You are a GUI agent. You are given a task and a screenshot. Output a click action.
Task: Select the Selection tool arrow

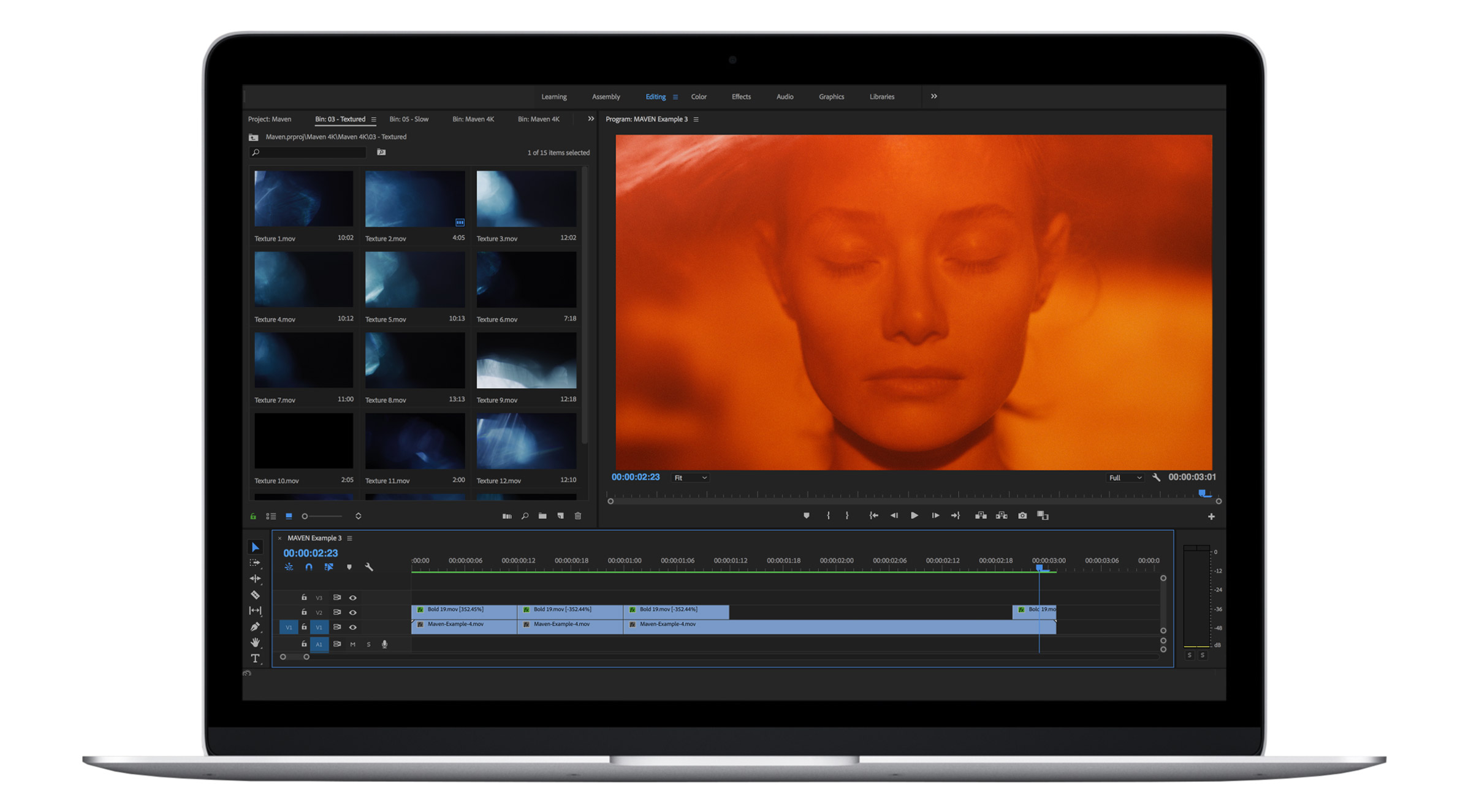[x=255, y=547]
